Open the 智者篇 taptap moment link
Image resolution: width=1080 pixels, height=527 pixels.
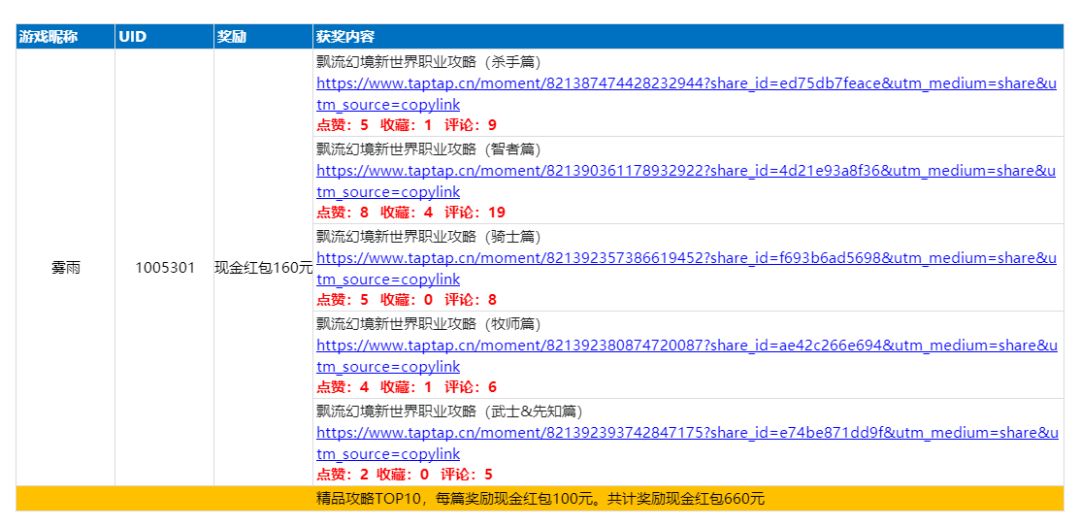pos(686,181)
